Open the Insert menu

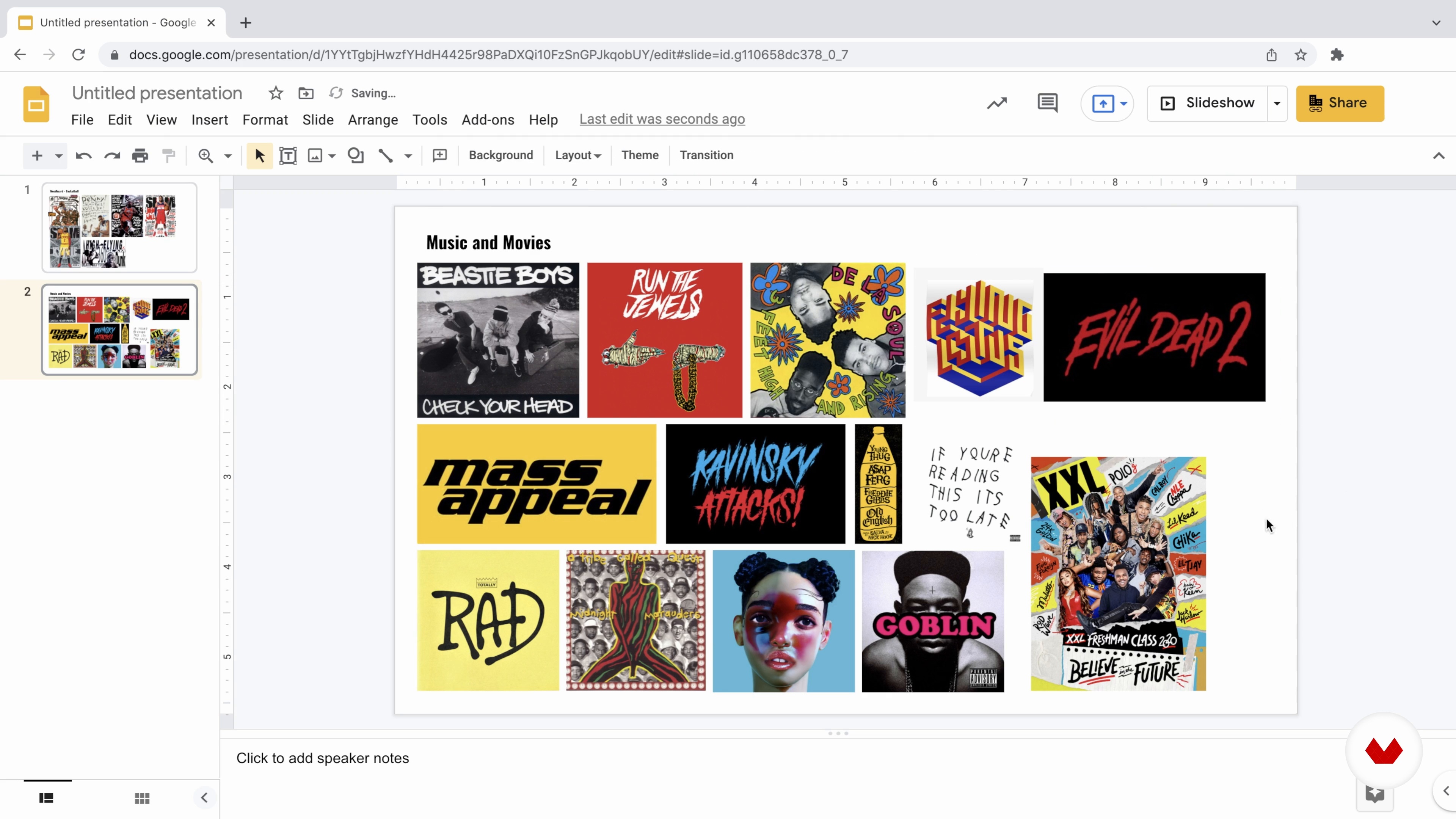pos(210,120)
